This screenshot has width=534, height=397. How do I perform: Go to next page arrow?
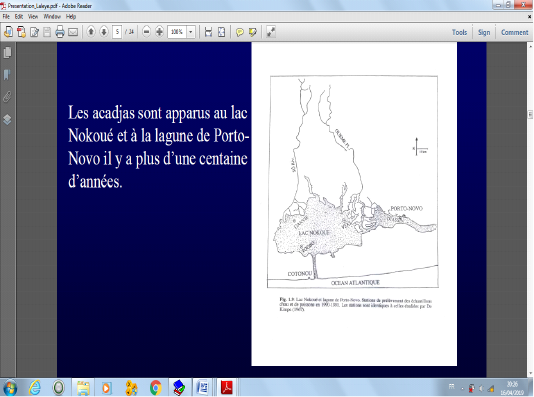coord(104,32)
